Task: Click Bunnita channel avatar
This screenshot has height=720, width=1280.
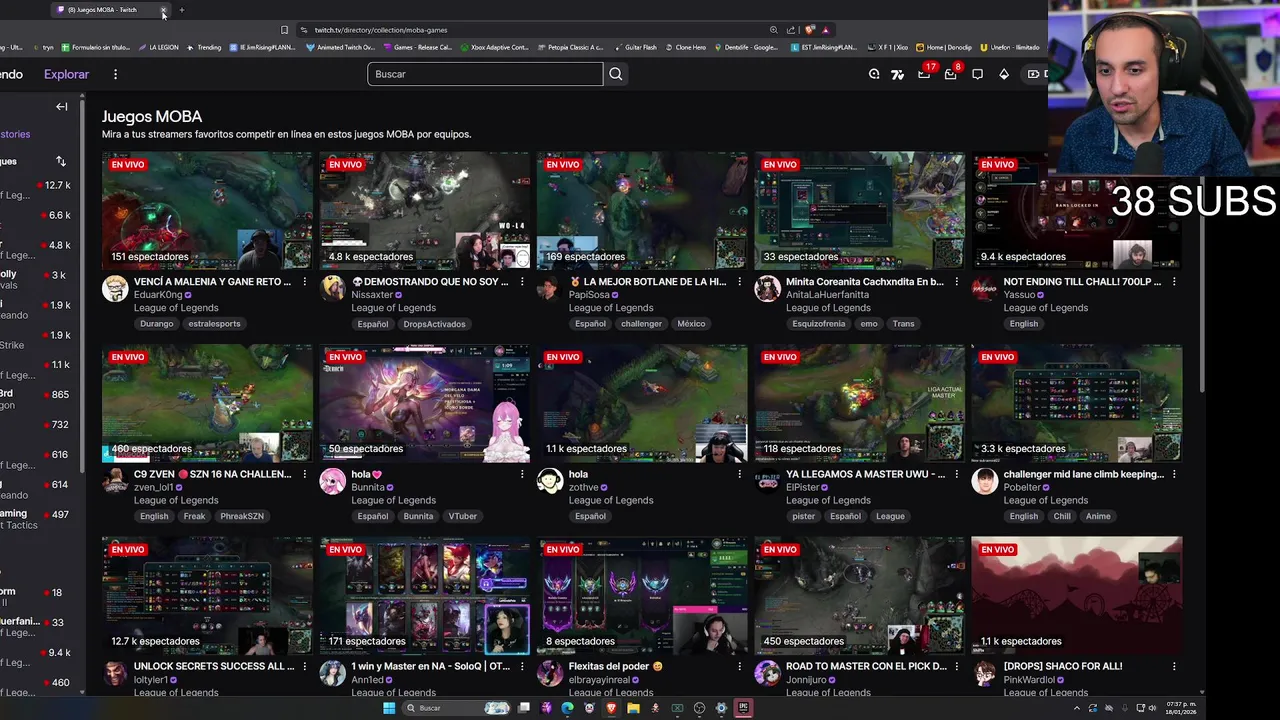Action: (333, 481)
